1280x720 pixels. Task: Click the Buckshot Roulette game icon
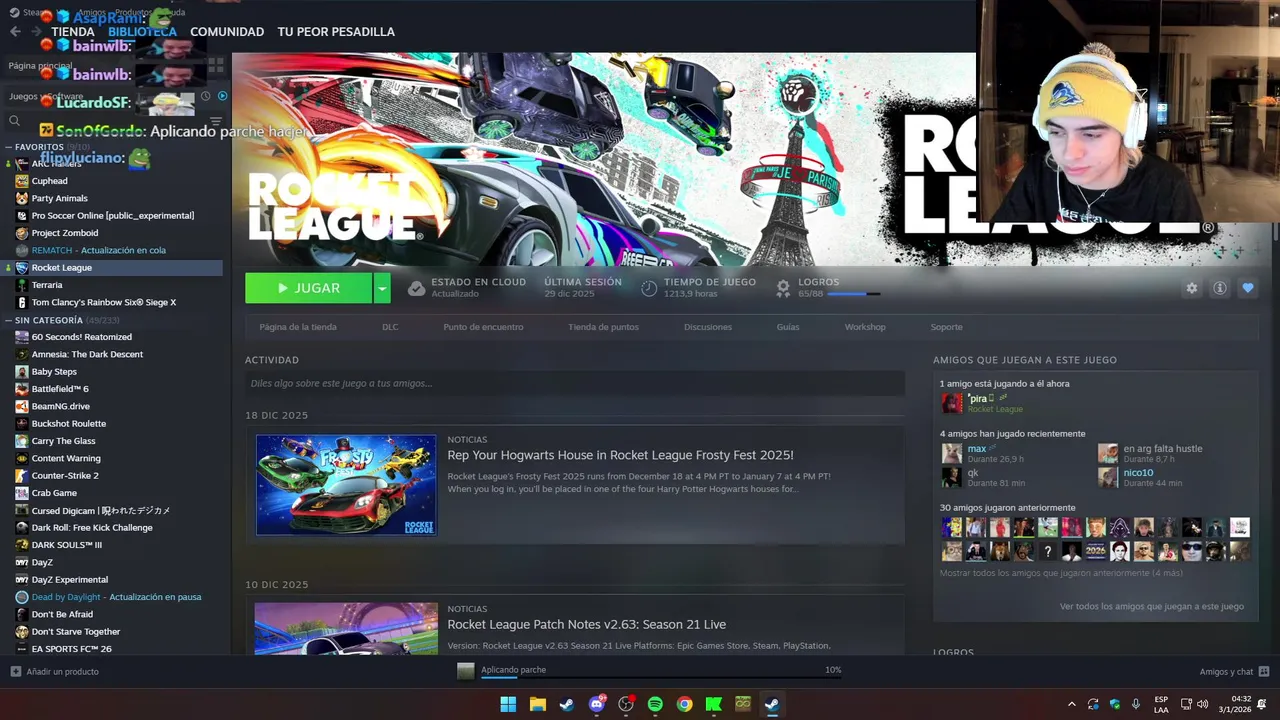[x=22, y=423]
